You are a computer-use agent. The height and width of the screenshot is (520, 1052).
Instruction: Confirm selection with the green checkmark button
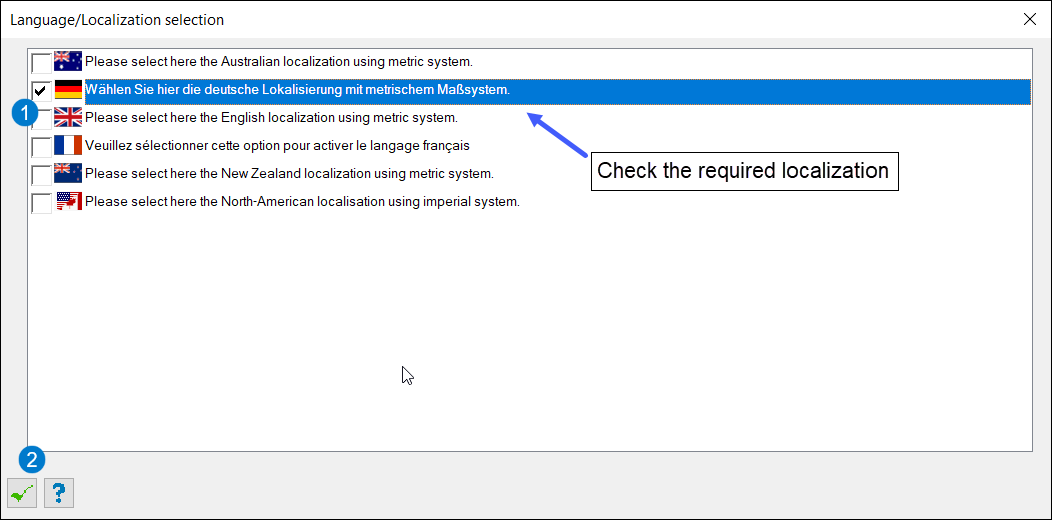(x=22, y=494)
